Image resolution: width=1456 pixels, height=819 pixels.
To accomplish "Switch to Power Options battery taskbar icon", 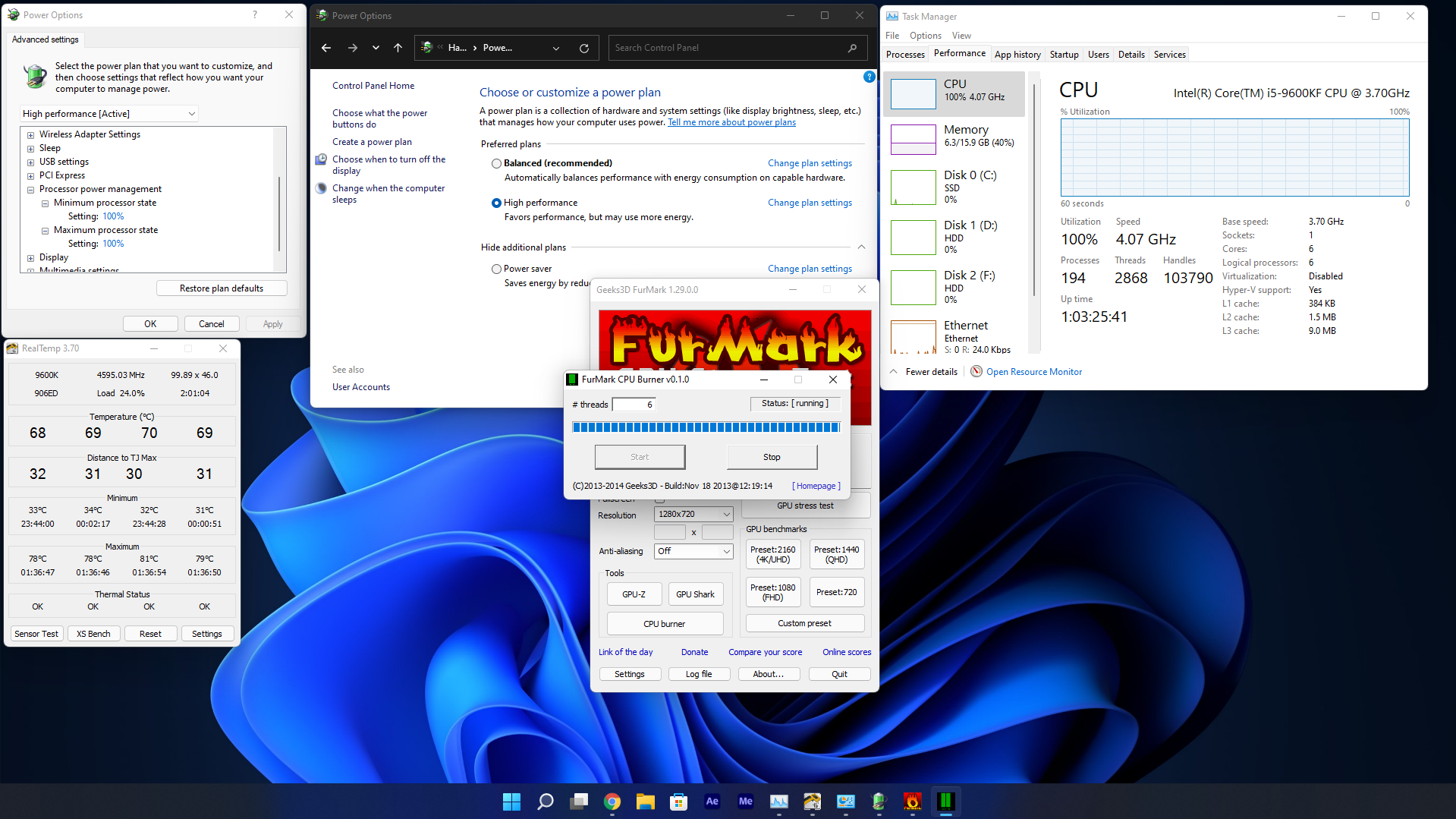I will pyautogui.click(x=879, y=801).
